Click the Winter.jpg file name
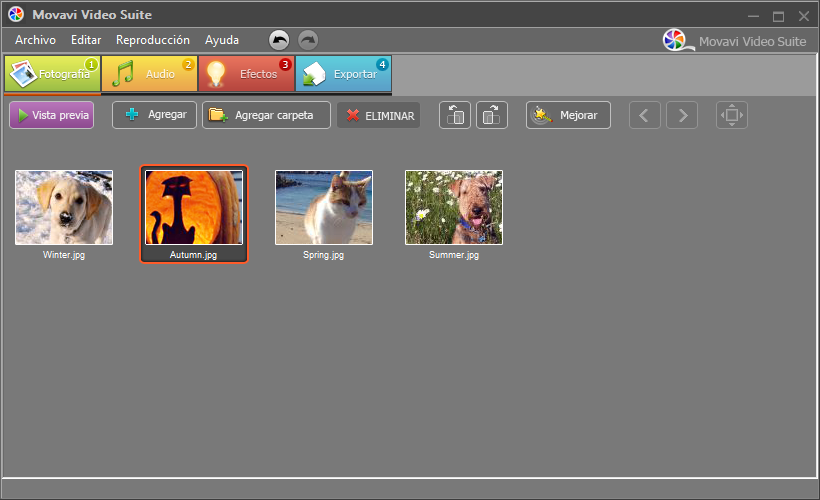Screen dimensions: 820x500 [64, 255]
